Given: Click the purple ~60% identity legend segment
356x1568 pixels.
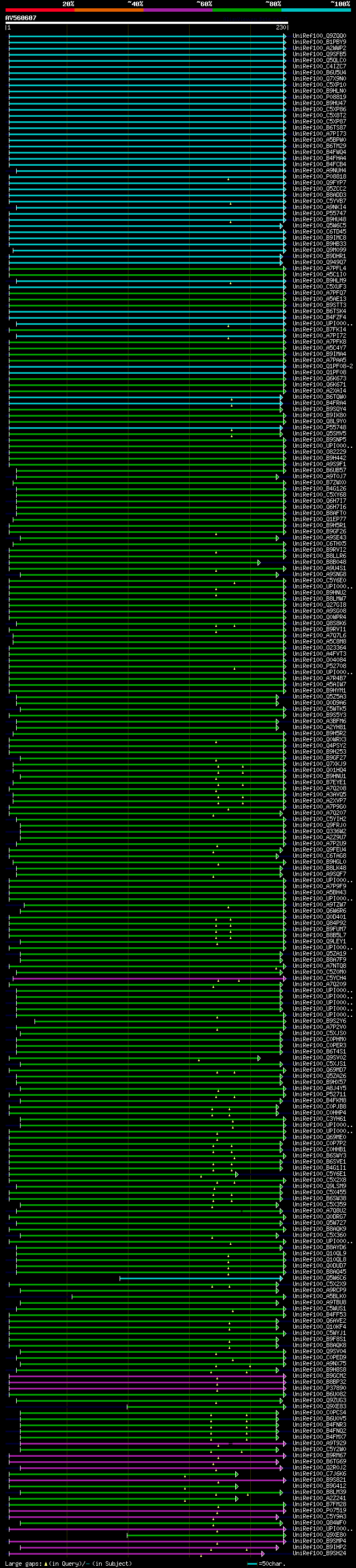Looking at the screenshot, I should pos(179,10).
